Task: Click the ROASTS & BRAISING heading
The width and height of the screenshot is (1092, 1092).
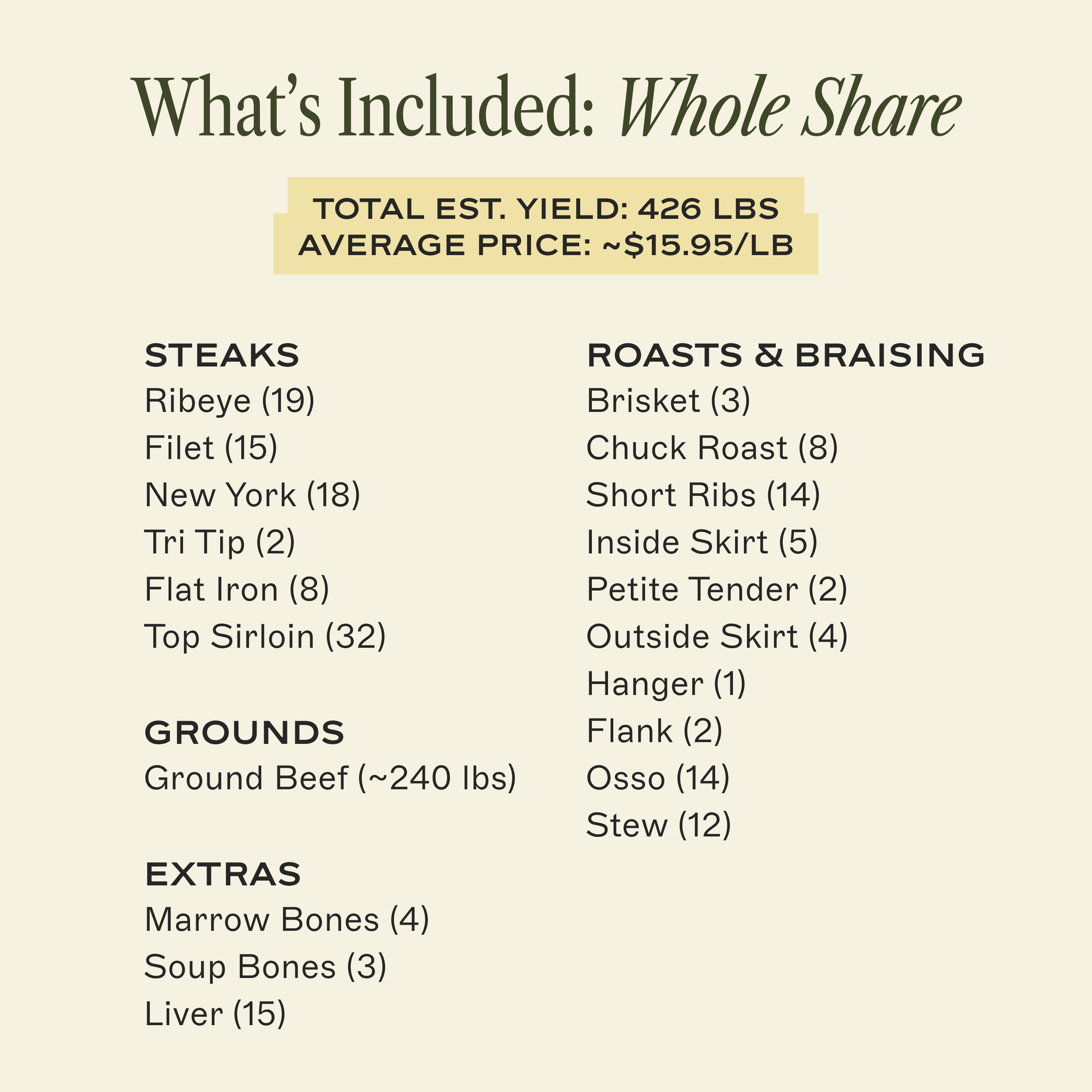Action: click(786, 356)
